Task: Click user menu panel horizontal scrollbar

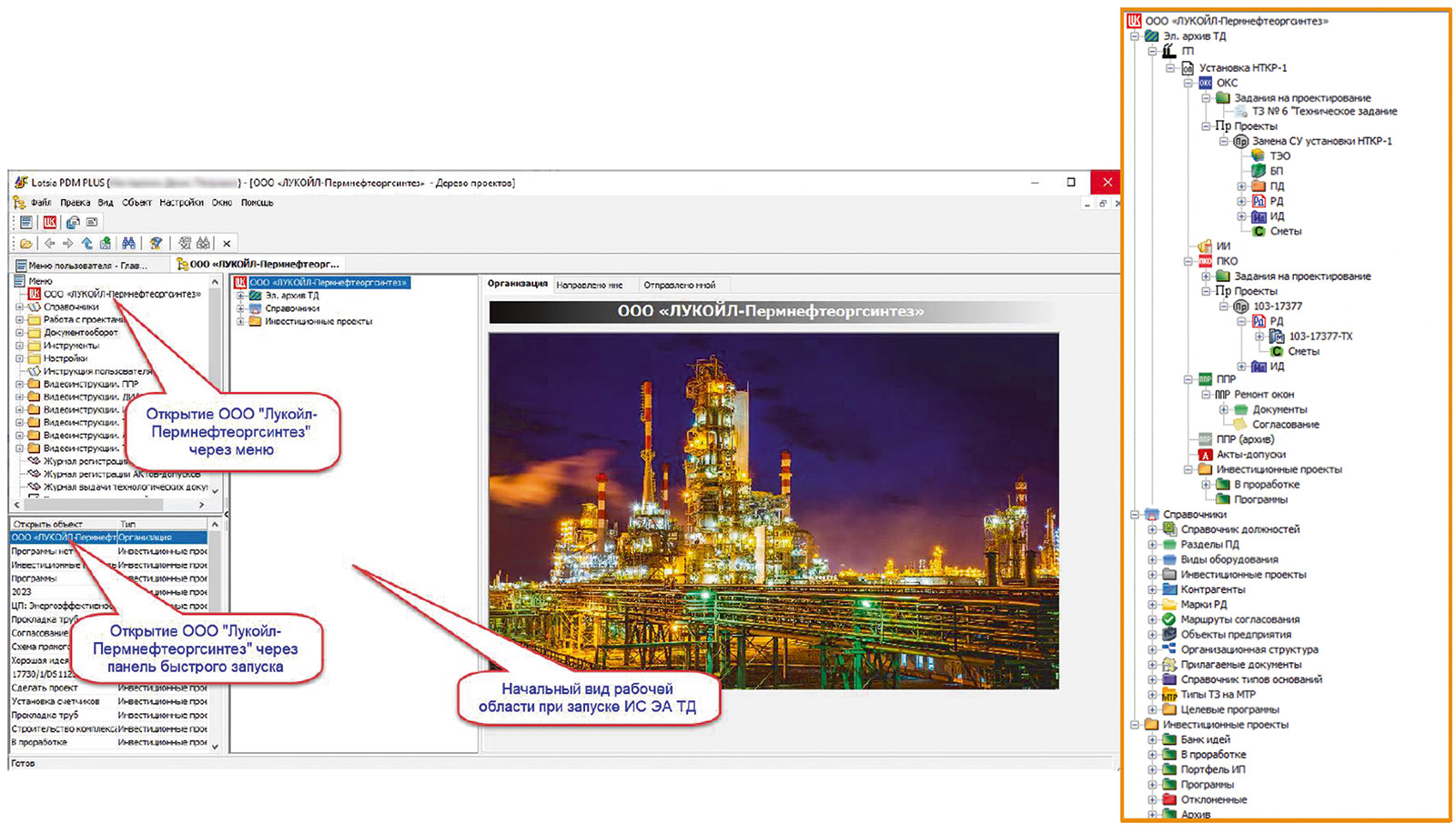Action: point(109,503)
